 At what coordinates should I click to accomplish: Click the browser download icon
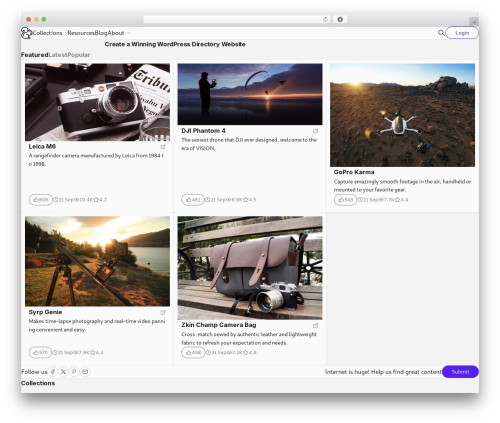340,19
